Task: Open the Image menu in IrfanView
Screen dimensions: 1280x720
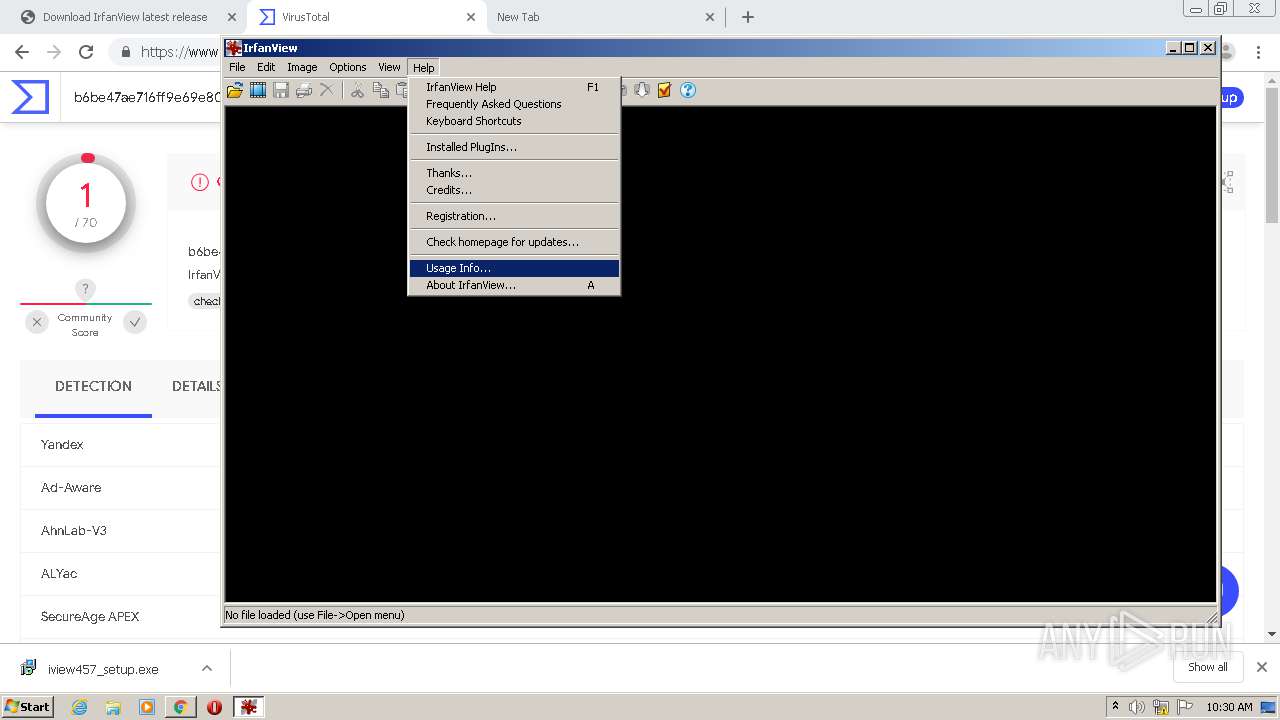Action: 302,67
